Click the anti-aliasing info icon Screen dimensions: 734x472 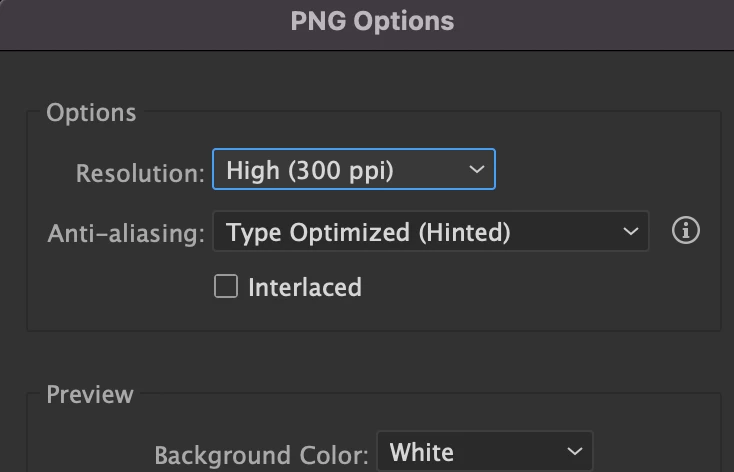tap(685, 231)
